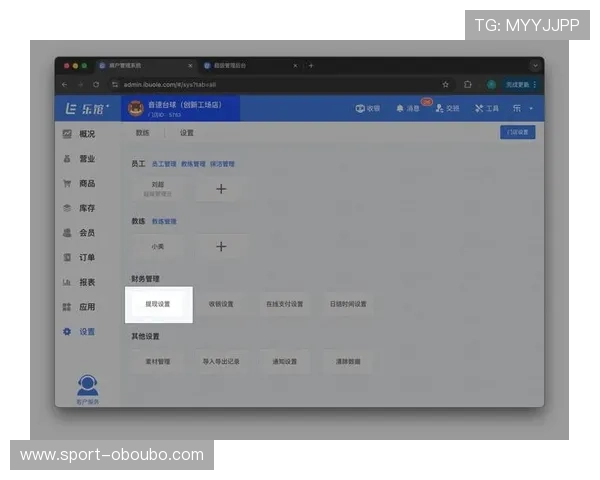This screenshot has width=600, height=480.
Task: Add a new 员工 staff member
Action: point(221,189)
